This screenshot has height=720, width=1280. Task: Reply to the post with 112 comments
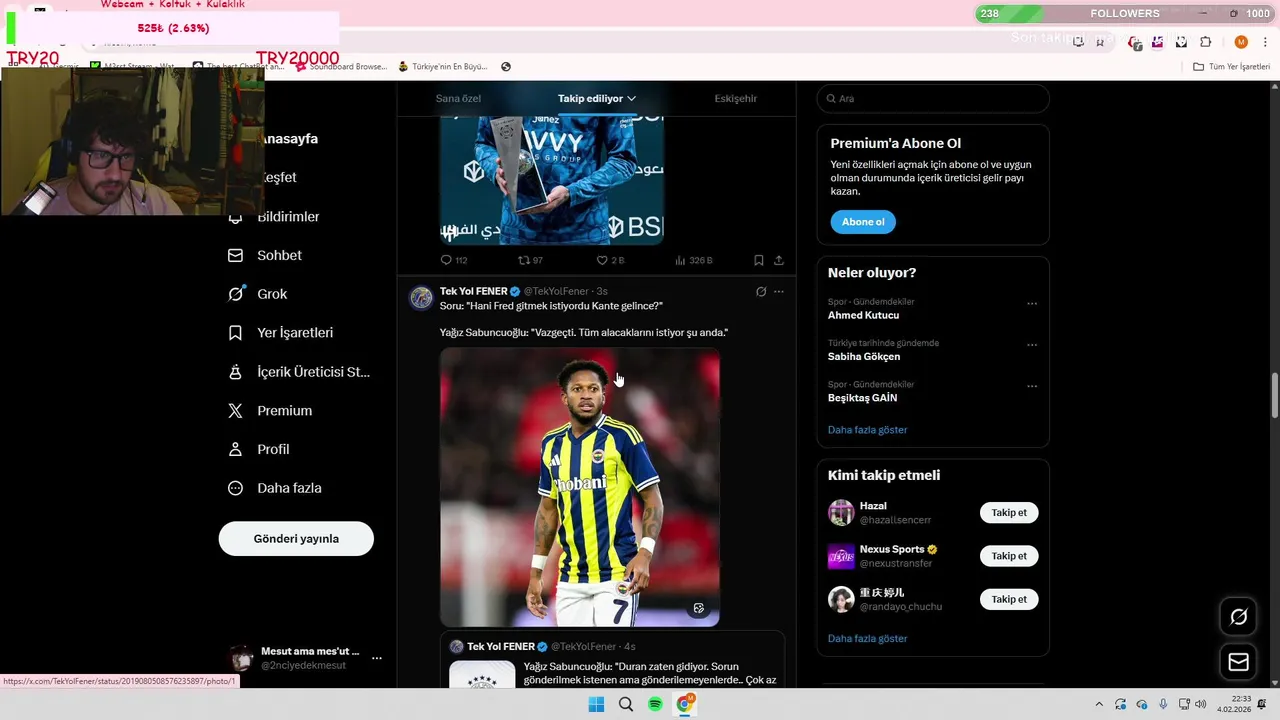453,260
